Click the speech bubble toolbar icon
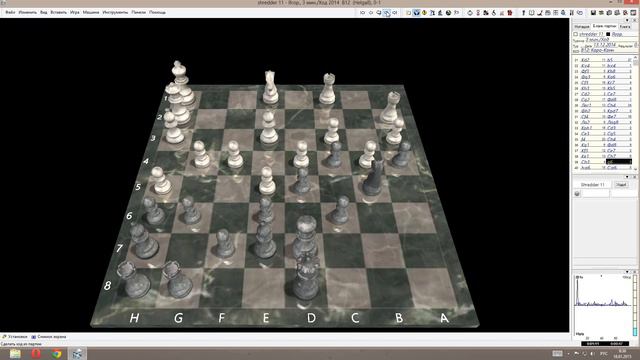 click(580, 13)
